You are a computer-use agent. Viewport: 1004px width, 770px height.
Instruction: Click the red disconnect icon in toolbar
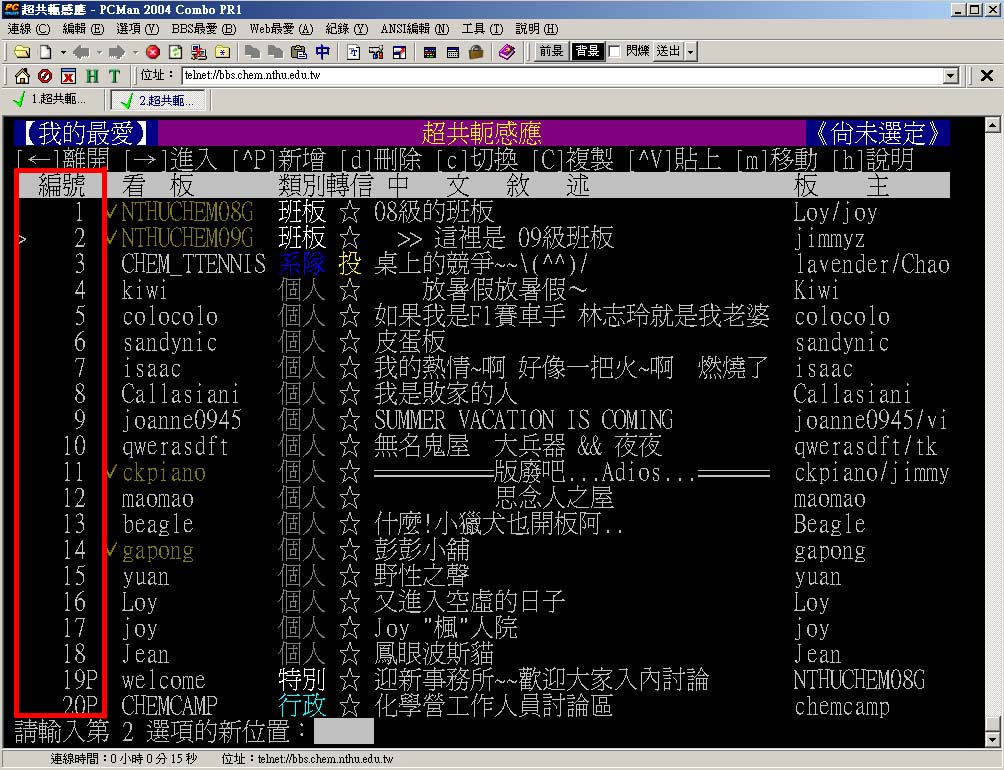[153, 51]
